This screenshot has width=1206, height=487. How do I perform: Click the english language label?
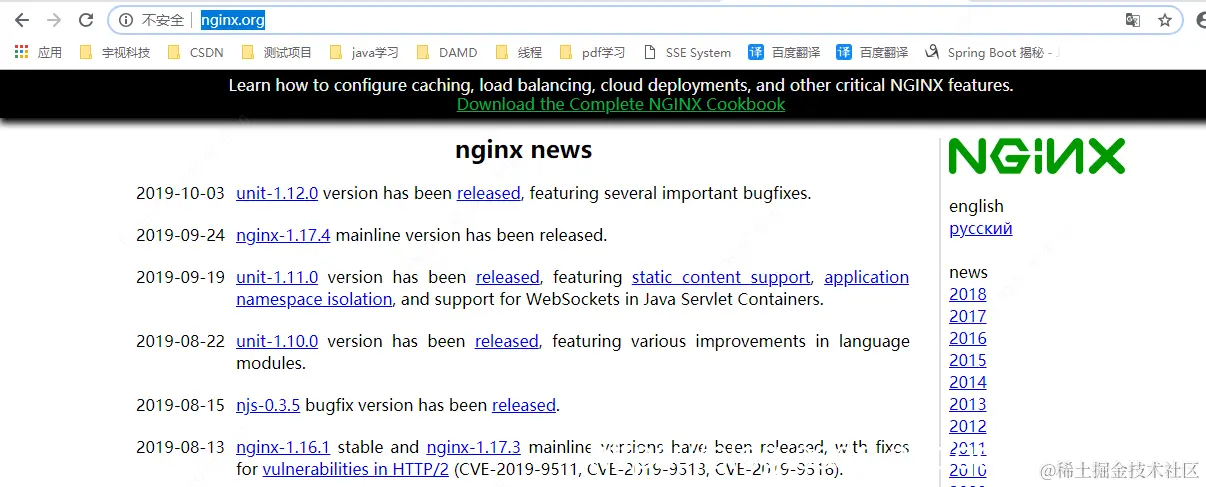coord(976,206)
